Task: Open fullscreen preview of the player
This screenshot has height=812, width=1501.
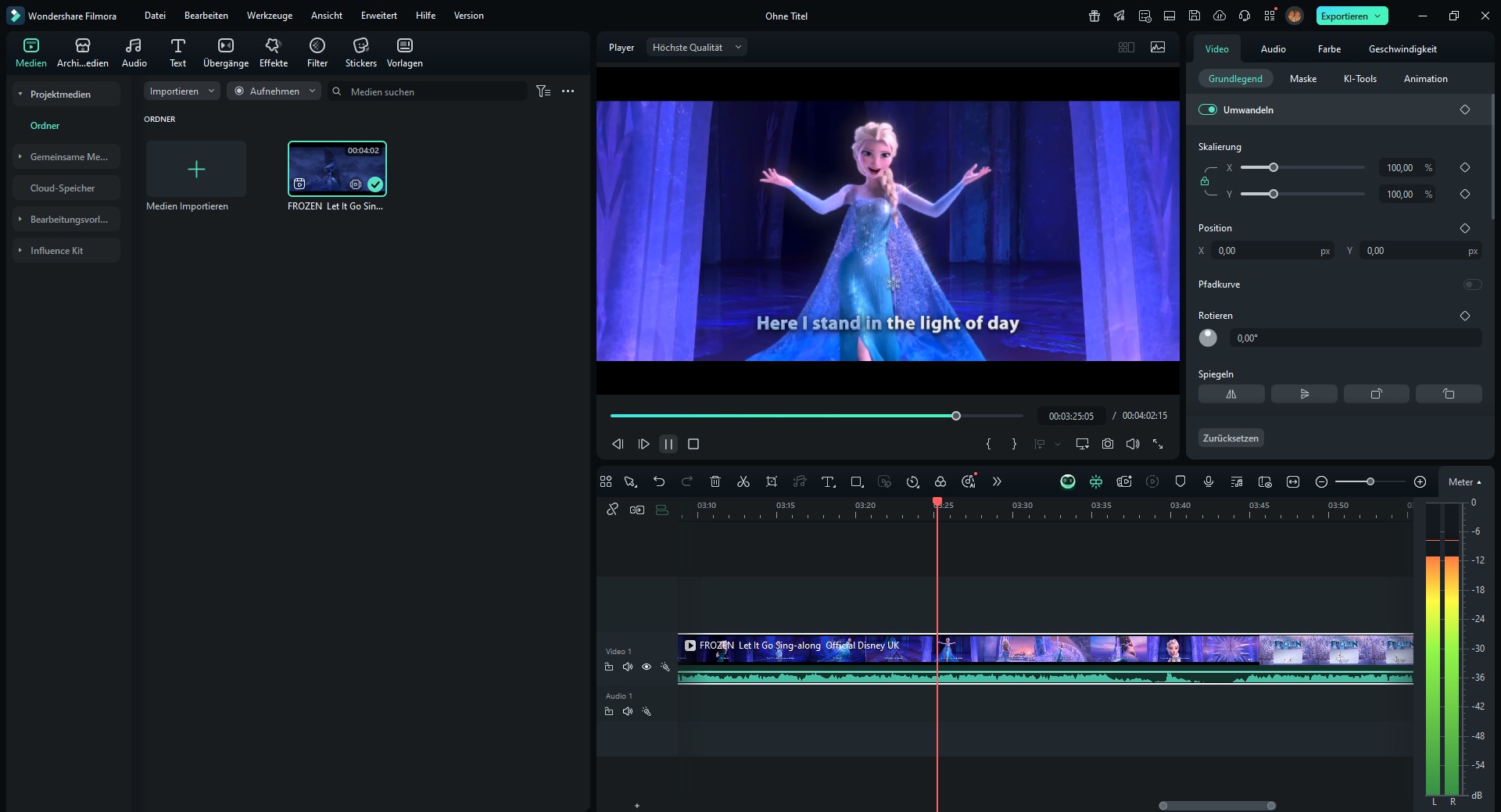Action: [1158, 444]
